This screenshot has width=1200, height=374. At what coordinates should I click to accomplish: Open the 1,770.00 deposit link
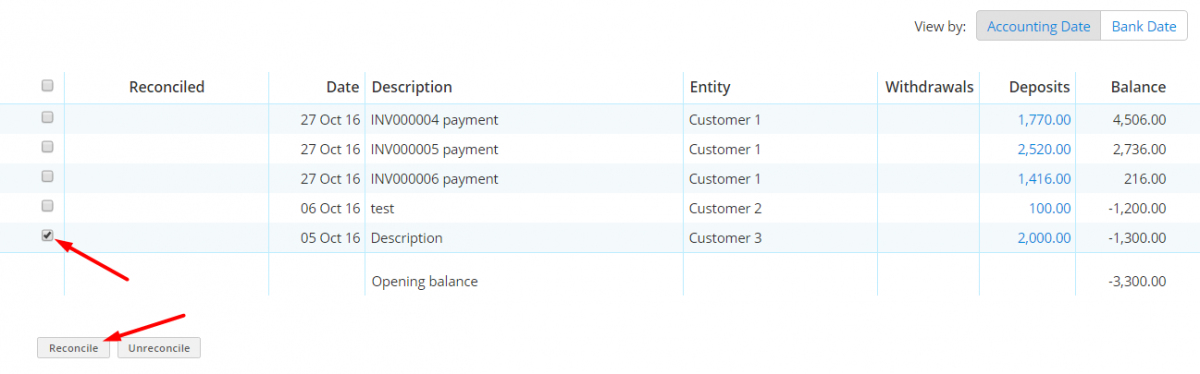pos(1044,120)
